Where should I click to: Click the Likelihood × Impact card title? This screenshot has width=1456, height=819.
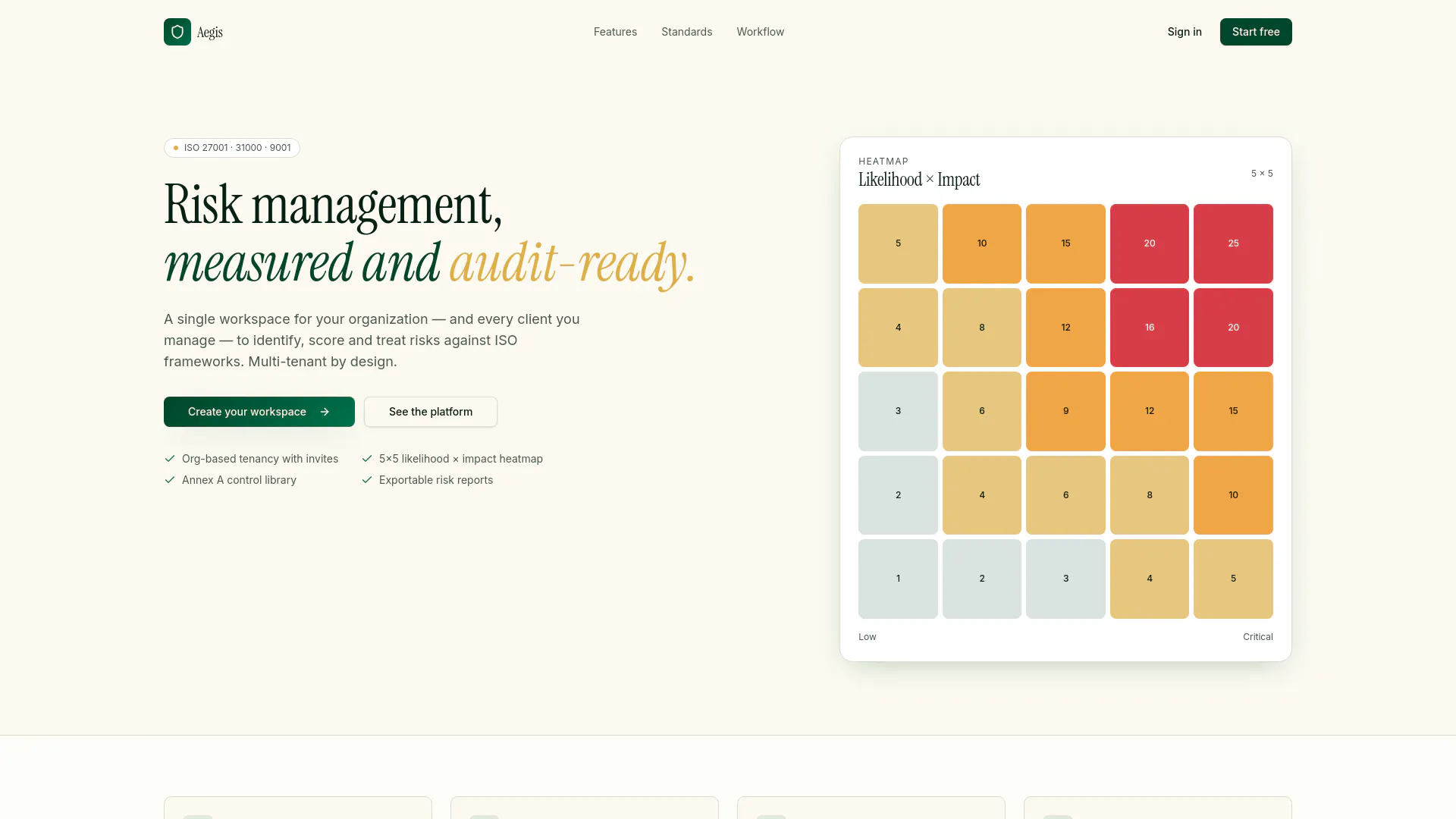(919, 180)
